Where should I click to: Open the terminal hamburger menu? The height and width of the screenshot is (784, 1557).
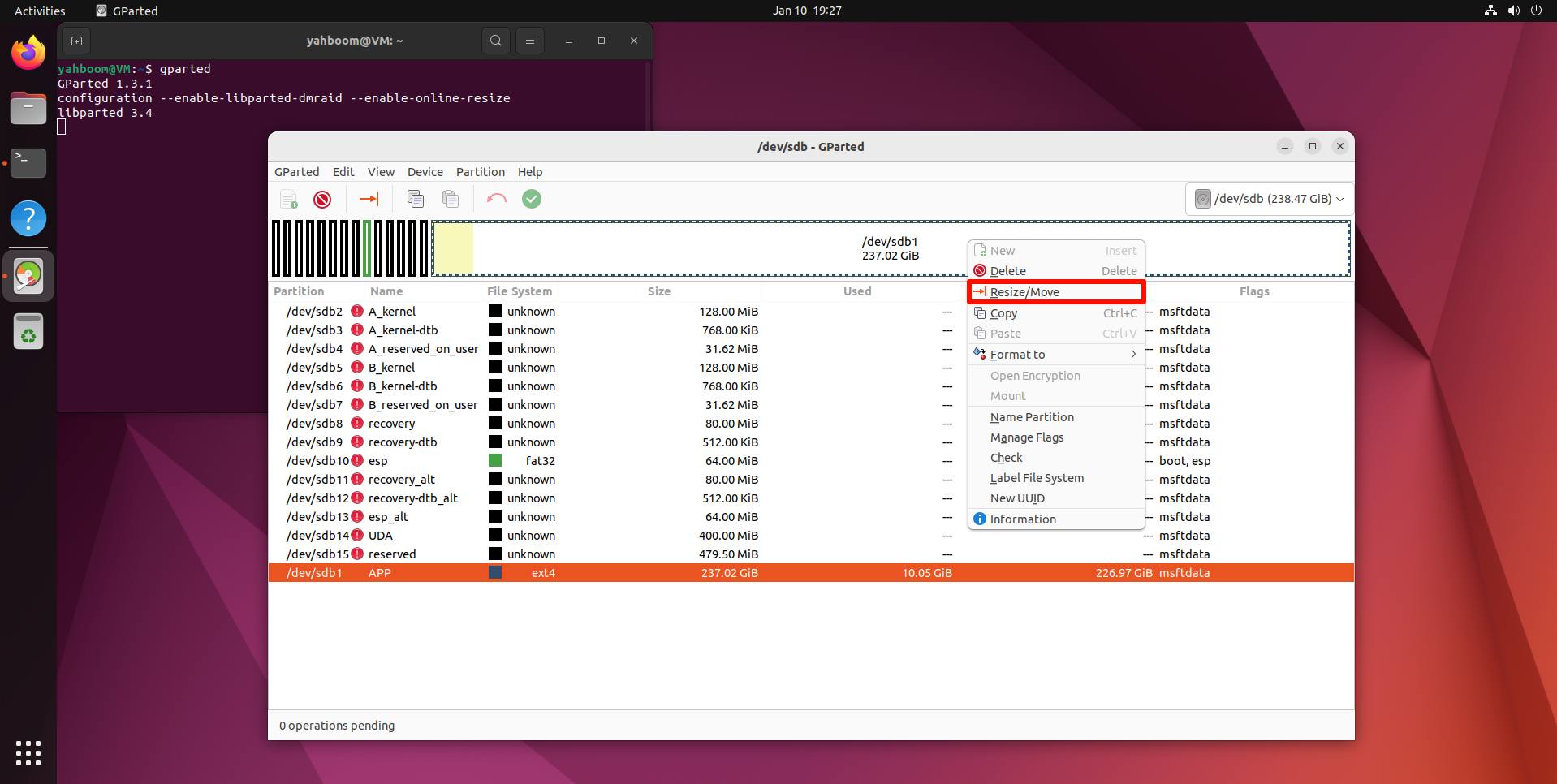tap(530, 41)
